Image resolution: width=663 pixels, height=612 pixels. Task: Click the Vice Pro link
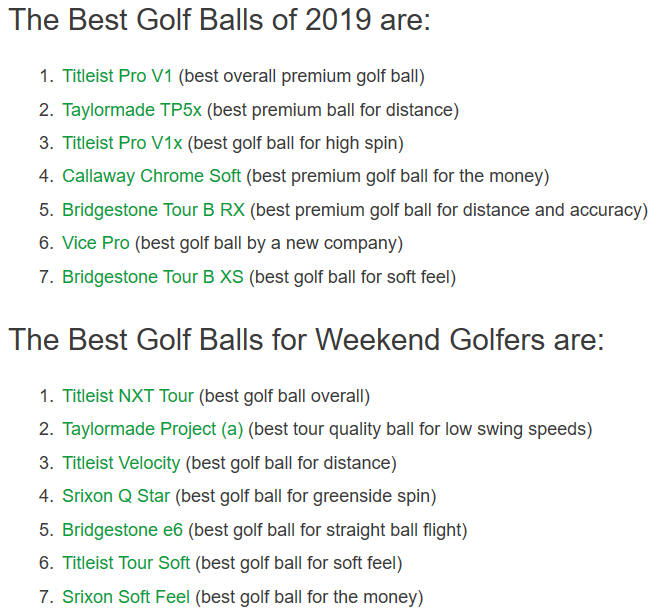96,243
